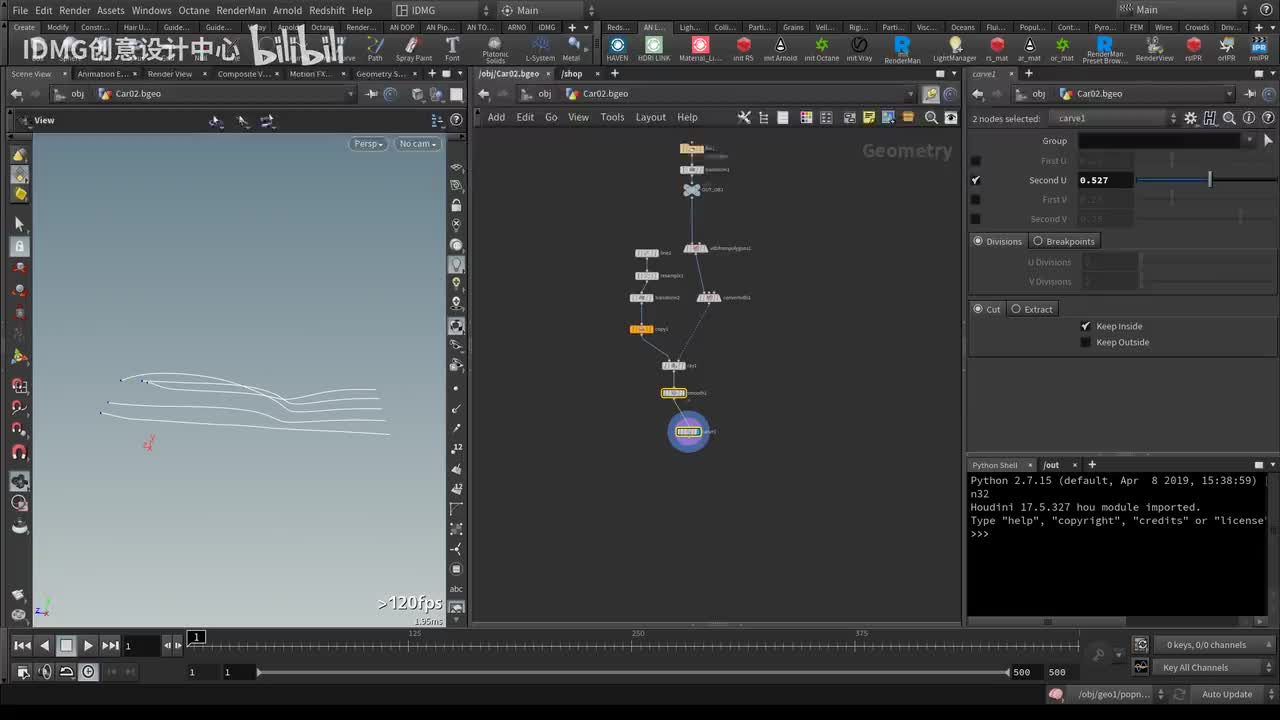Enable the Second V checkbox
The width and height of the screenshot is (1280, 720).
tap(976, 219)
